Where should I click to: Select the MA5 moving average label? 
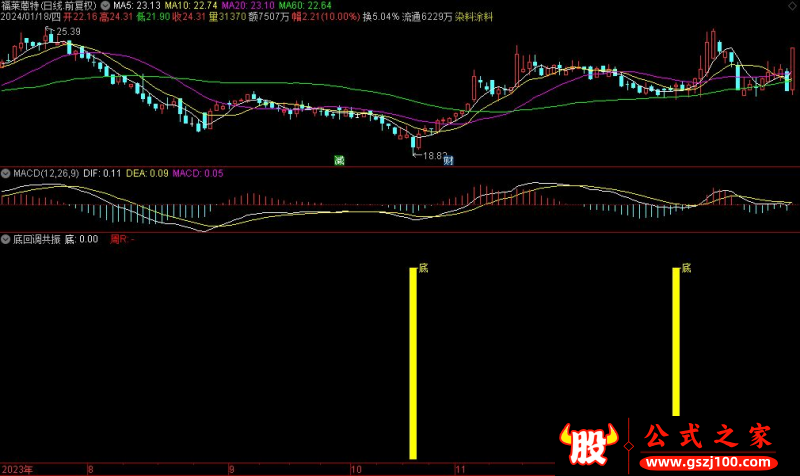(x=133, y=6)
